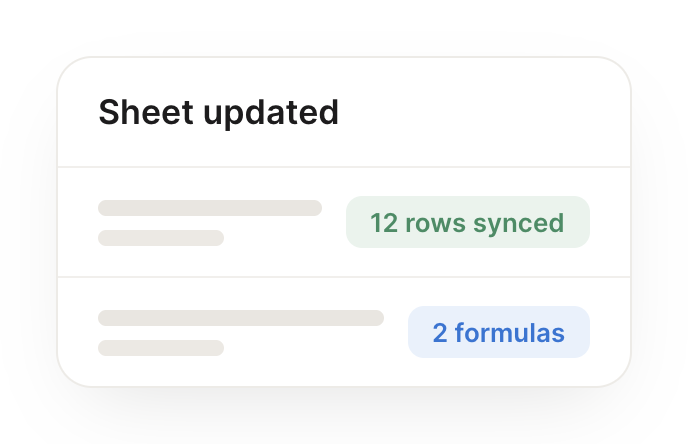Click the word "formulas" in the blue badge
The height and width of the screenshot is (444, 688).
(510, 332)
